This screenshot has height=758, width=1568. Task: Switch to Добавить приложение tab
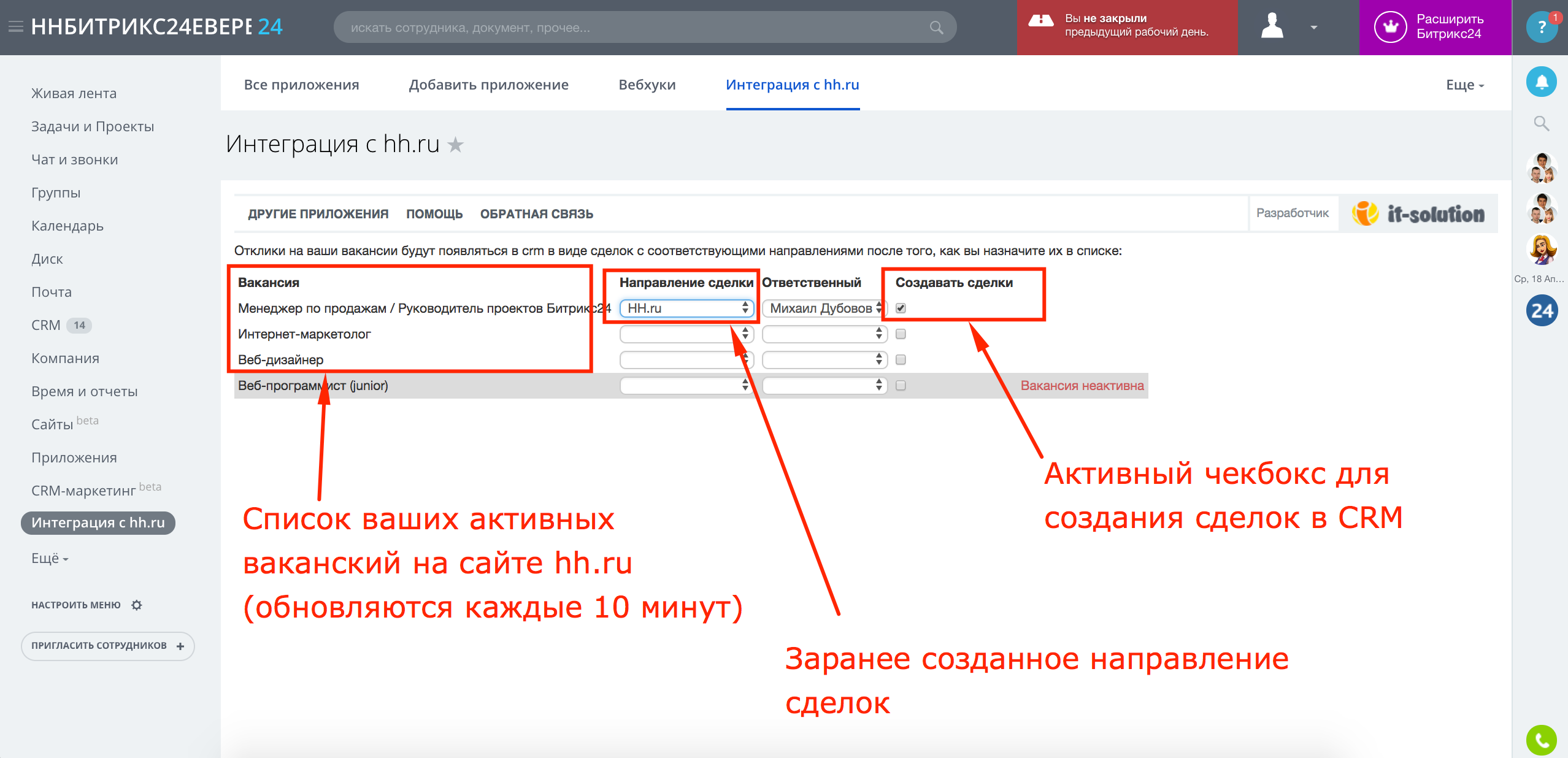[x=488, y=85]
